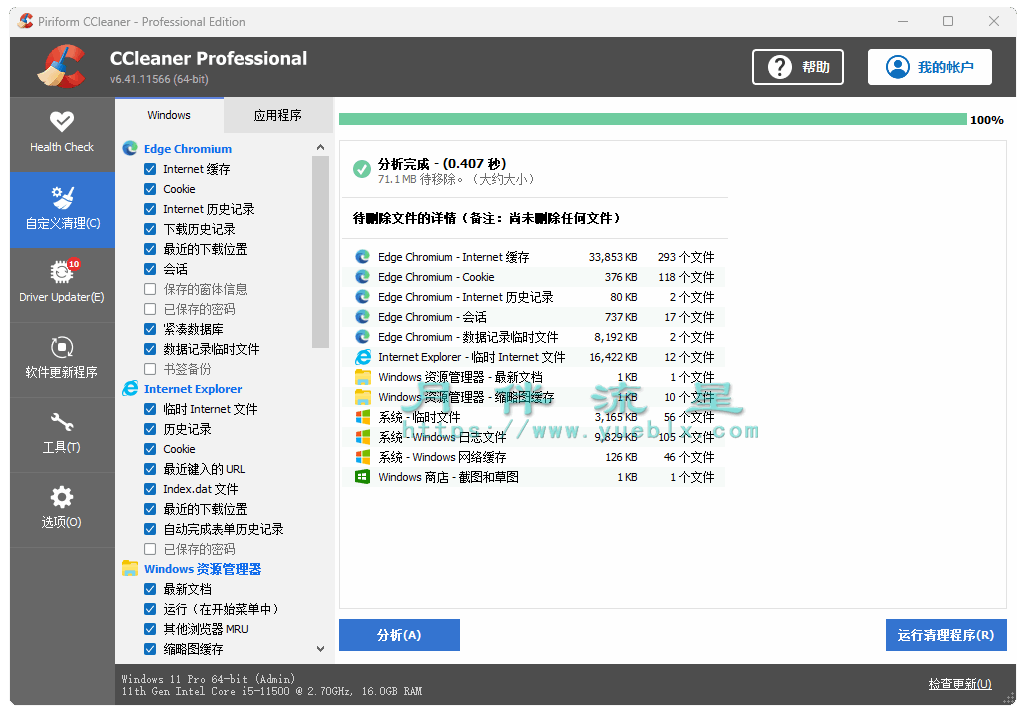Open the 工具 wrench section
Viewport: 1026px width, 717px height.
pos(62,433)
